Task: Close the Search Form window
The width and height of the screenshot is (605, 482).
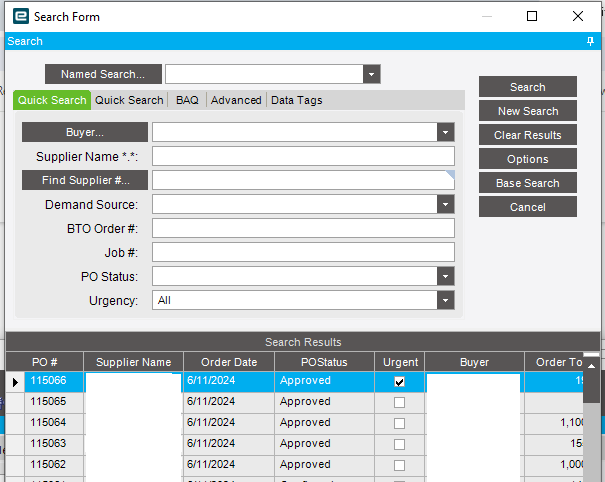Action: [578, 16]
